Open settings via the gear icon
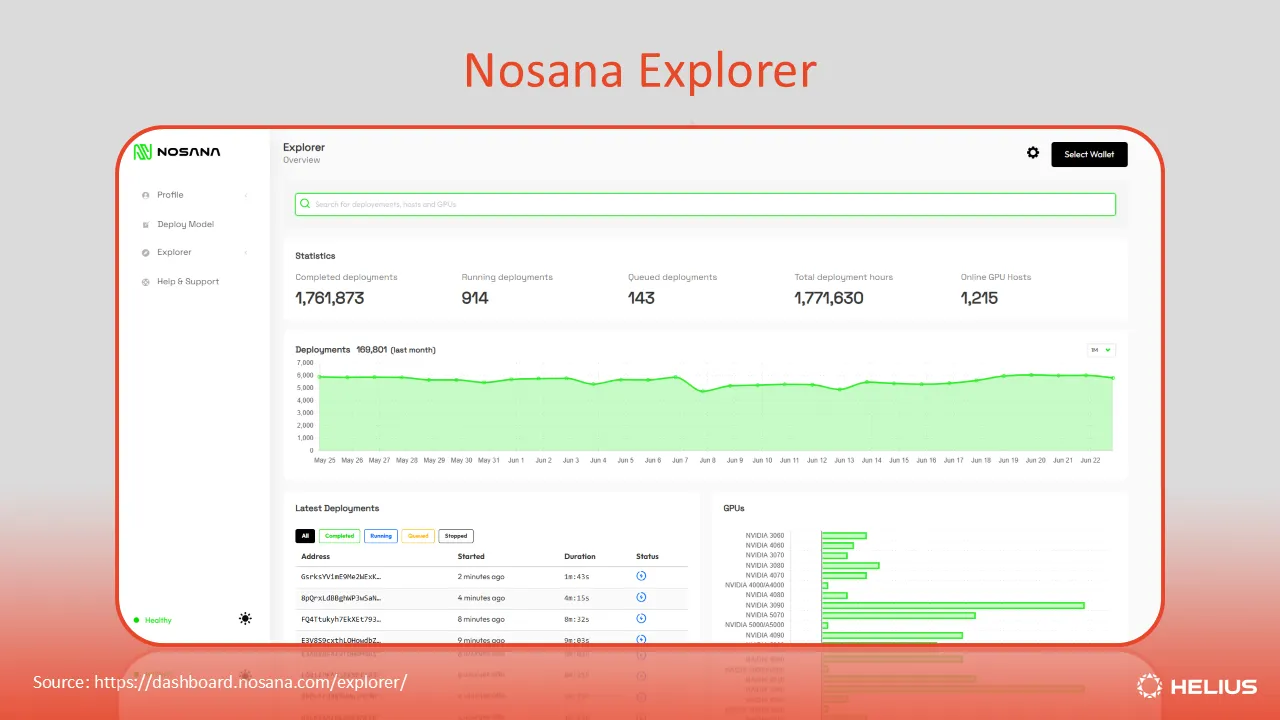 [1033, 153]
